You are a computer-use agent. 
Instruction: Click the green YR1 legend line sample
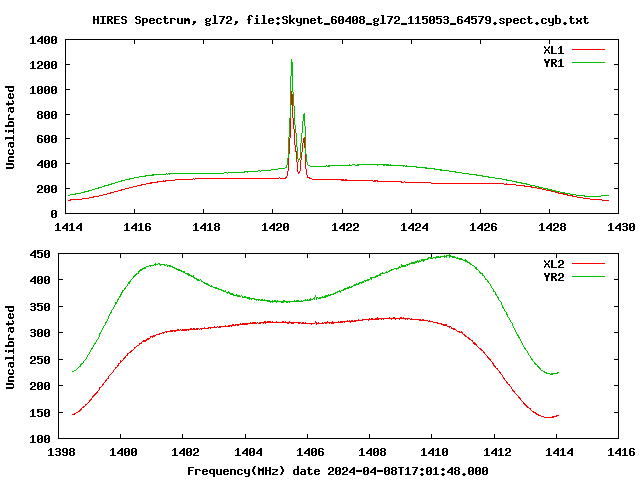click(588, 63)
